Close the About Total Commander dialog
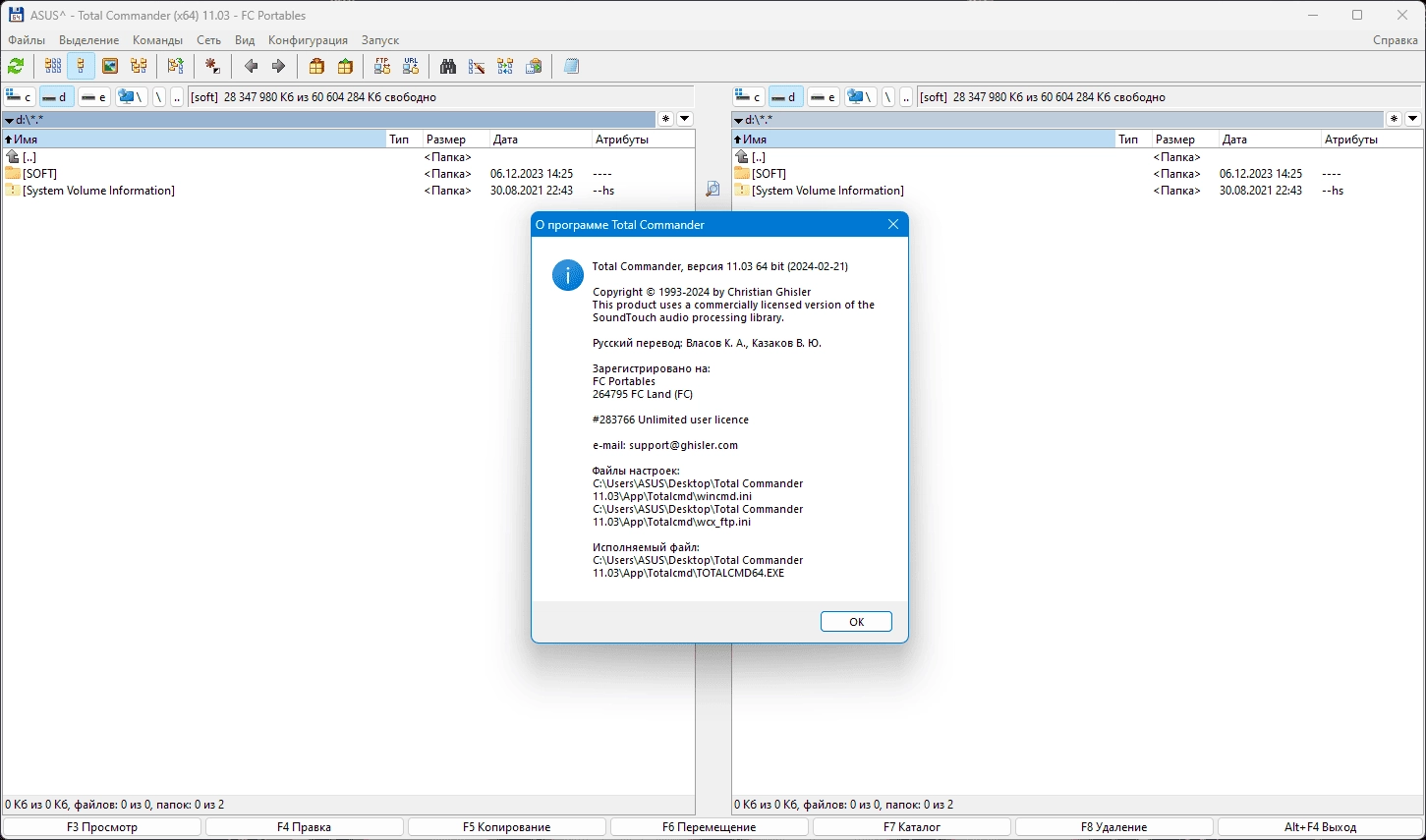This screenshot has height=840, width=1426. (x=892, y=224)
